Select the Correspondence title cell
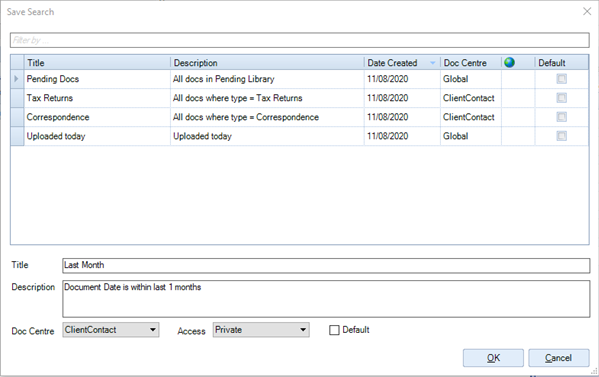 coord(97,117)
